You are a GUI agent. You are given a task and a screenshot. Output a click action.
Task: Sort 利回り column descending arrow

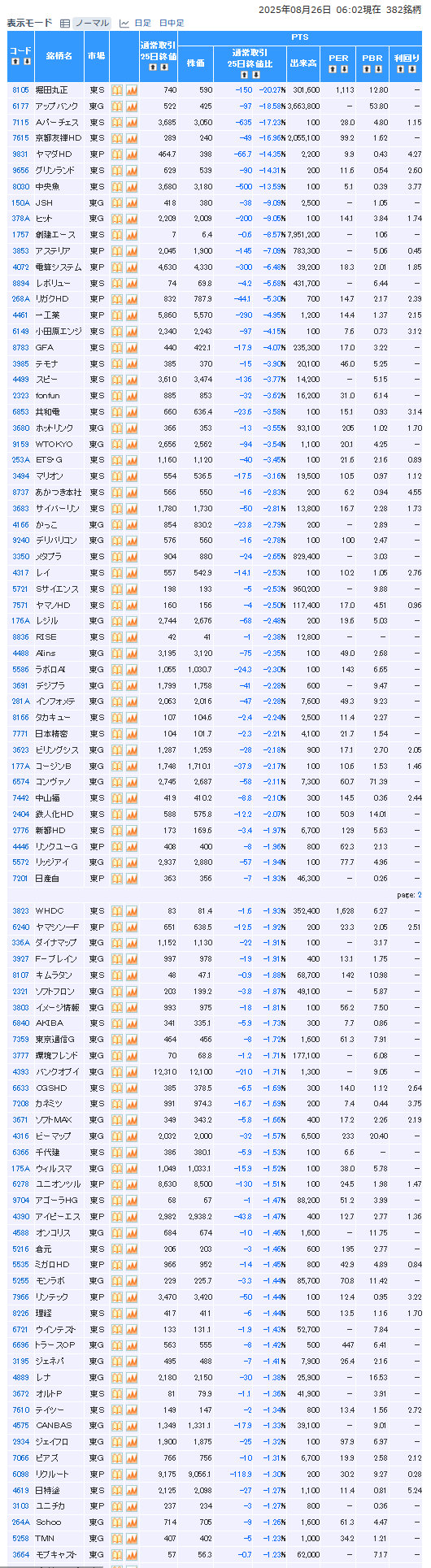(411, 69)
